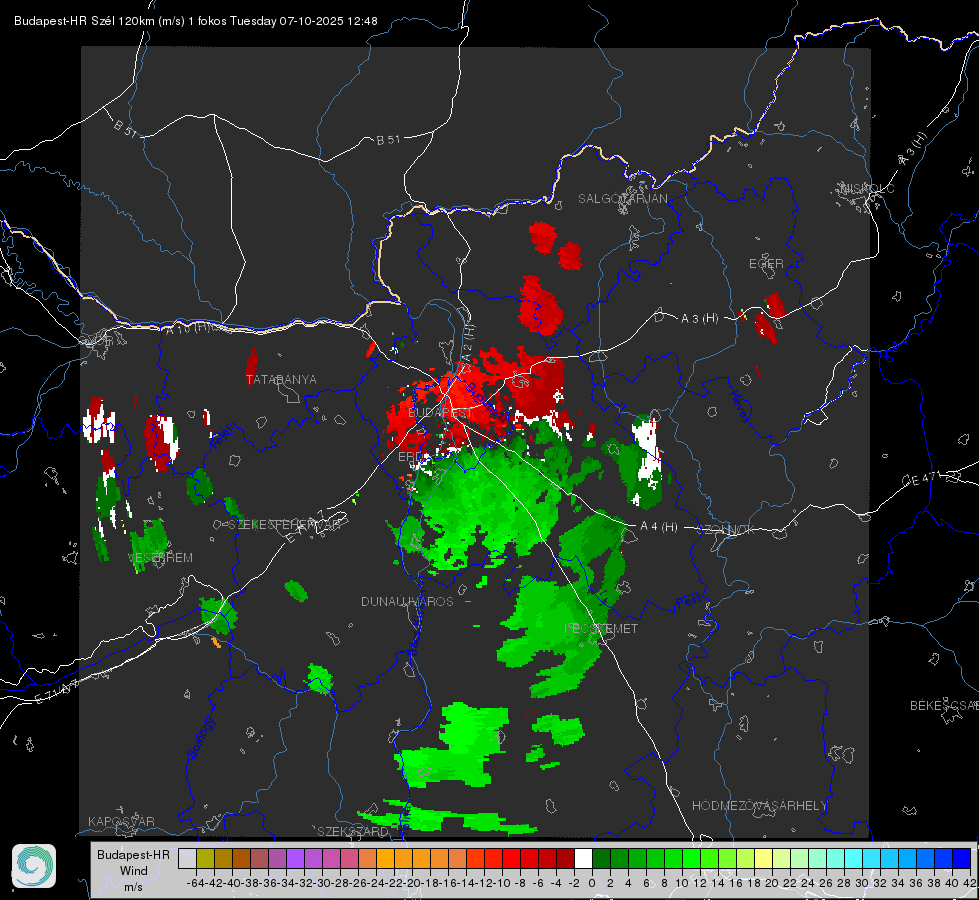The height and width of the screenshot is (900, 979).
Task: Click the small orange echo near Lake Balaton
Action: click(216, 642)
